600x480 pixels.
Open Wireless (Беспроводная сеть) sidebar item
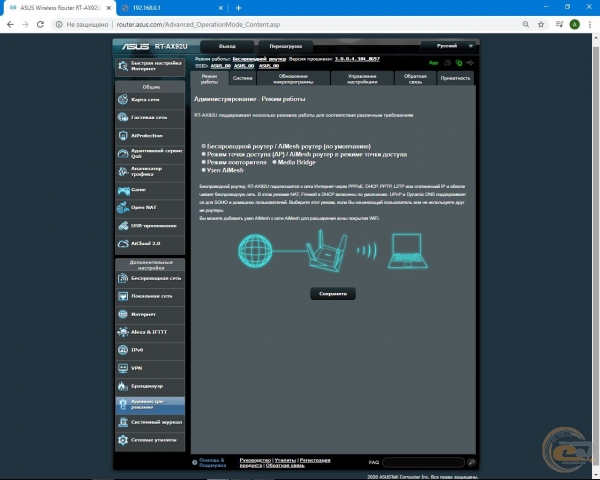(x=150, y=278)
